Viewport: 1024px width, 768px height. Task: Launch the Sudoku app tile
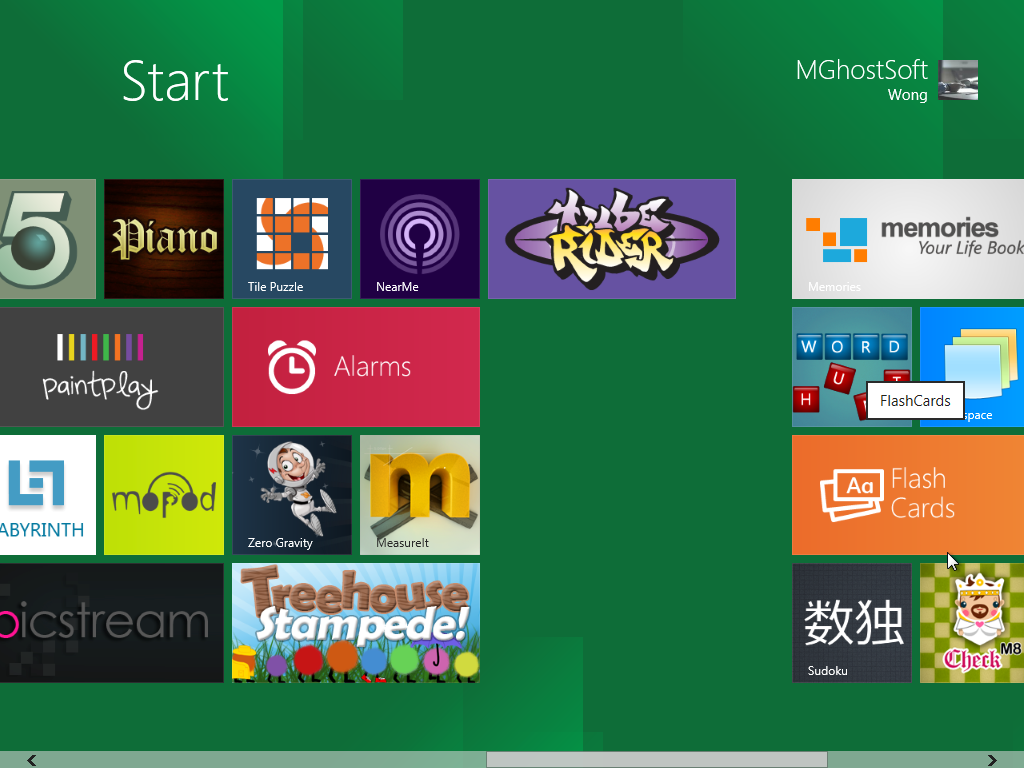[852, 623]
